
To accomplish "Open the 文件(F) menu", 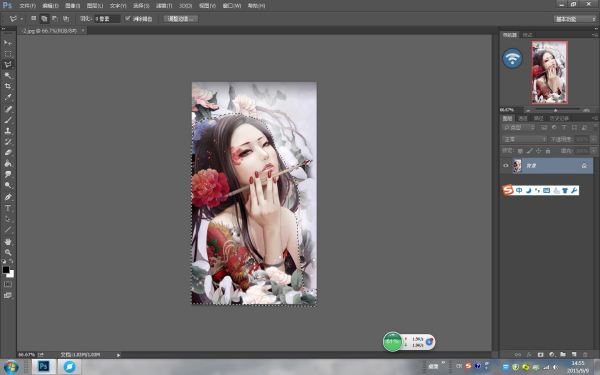I will (28, 6).
